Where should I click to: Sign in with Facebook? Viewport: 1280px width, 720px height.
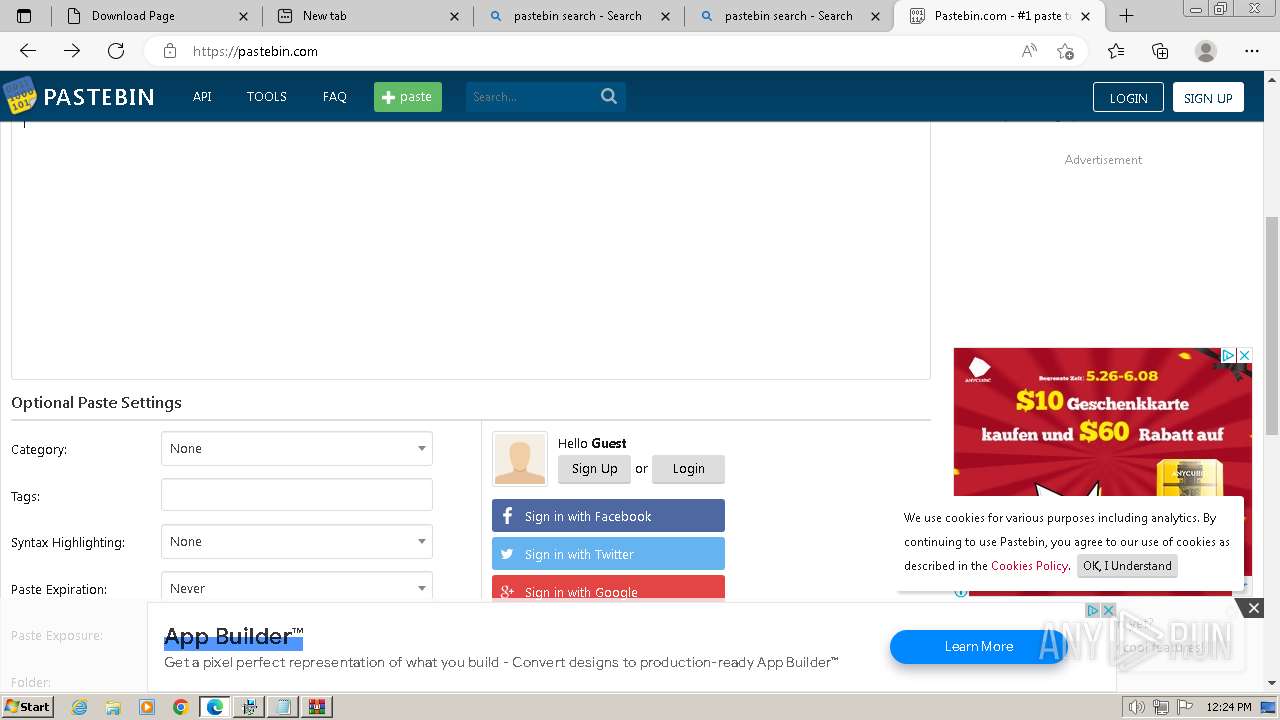click(608, 516)
